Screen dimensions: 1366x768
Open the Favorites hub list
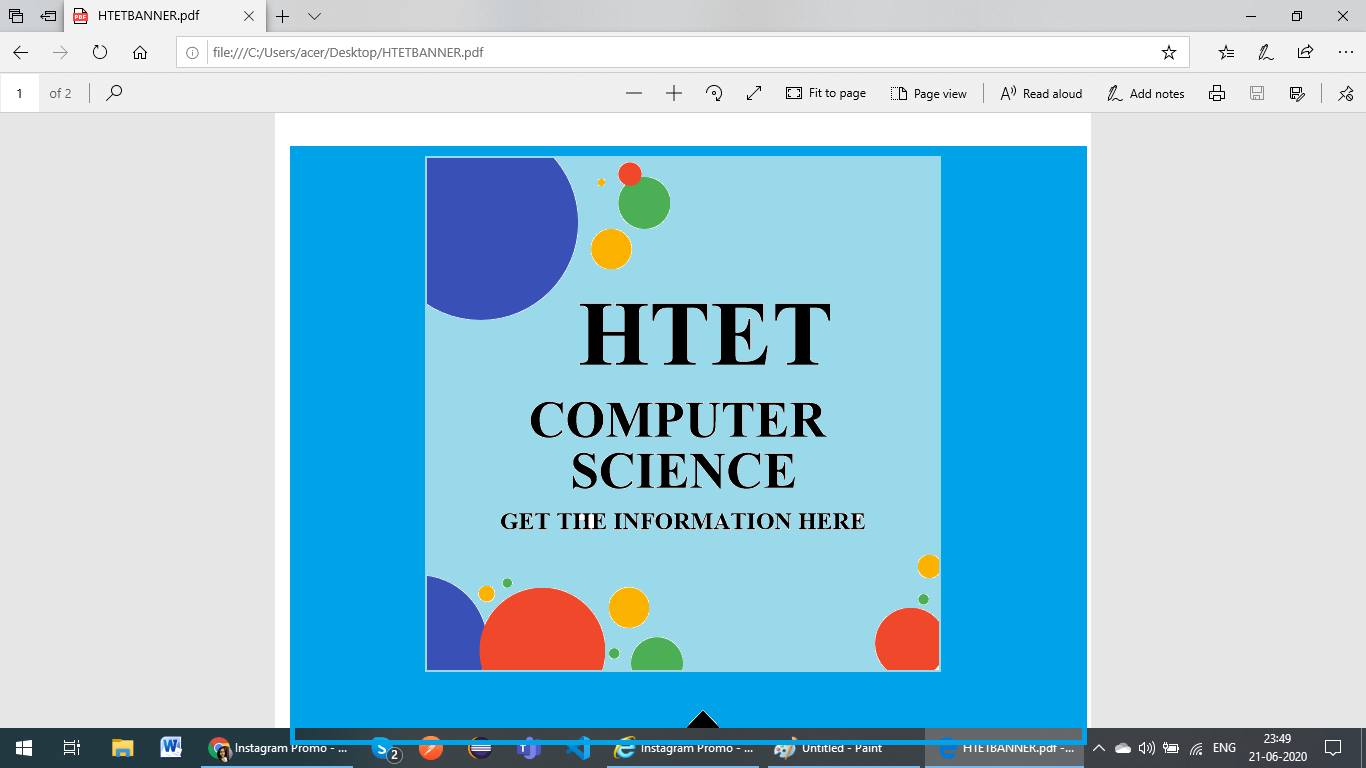coord(1226,52)
